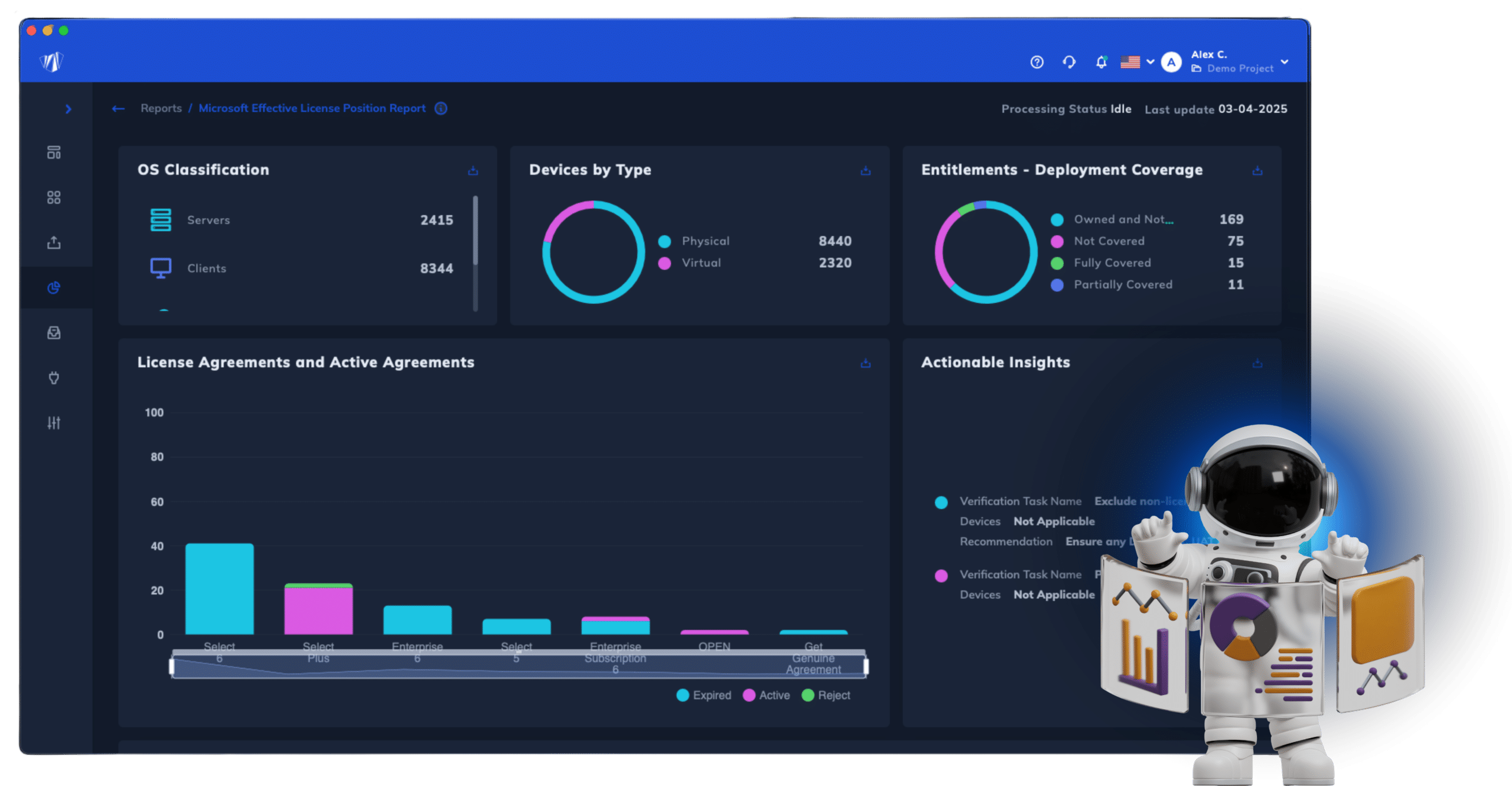The image size is (1512, 786).
Task: Select the reports pie chart sidebar icon
Action: tap(54, 288)
